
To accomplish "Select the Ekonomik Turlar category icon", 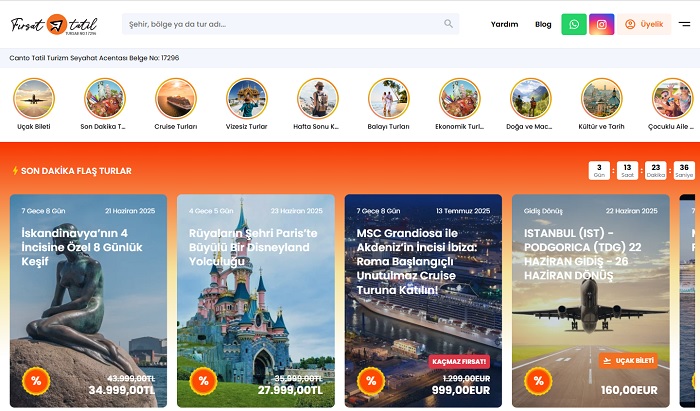I will (x=460, y=99).
